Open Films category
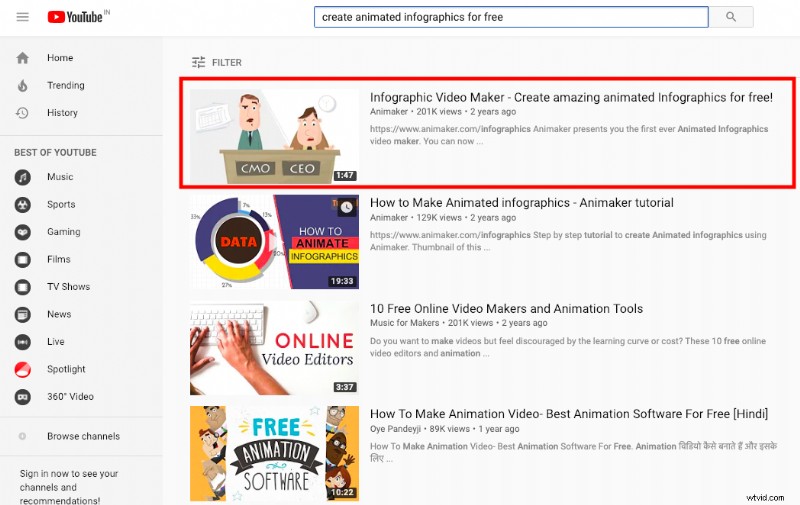The height and width of the screenshot is (505, 800). (x=59, y=260)
